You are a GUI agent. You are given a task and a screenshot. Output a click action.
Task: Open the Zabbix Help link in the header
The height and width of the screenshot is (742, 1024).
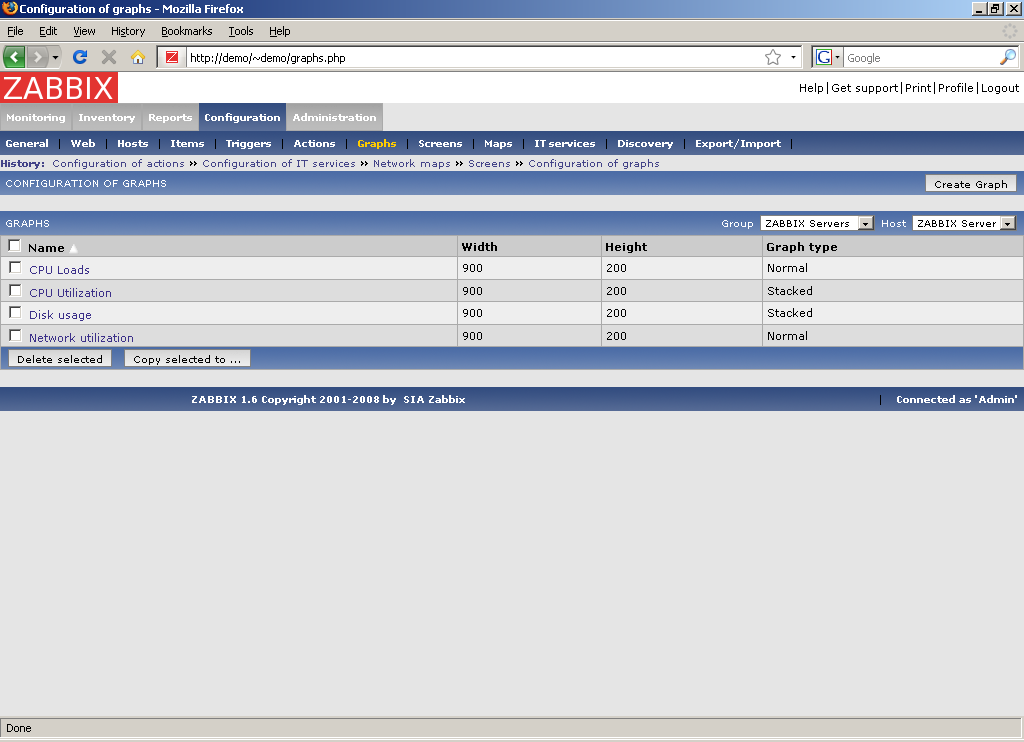pos(811,88)
